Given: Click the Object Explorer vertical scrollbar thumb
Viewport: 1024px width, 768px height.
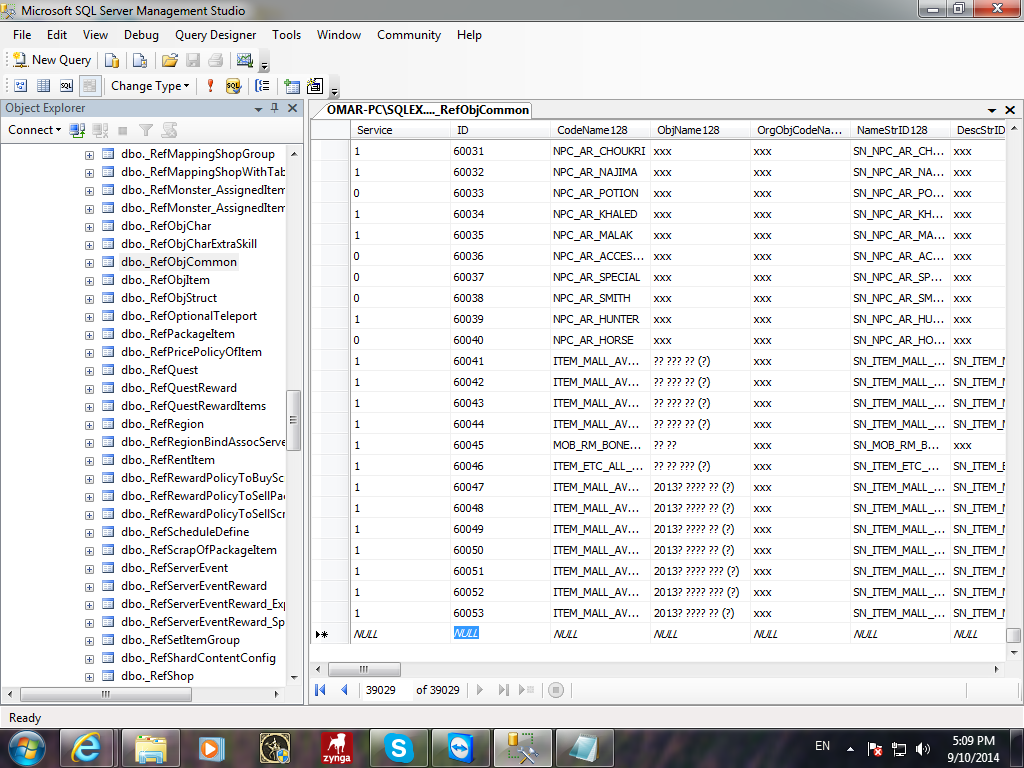Looking at the screenshot, I should (293, 420).
